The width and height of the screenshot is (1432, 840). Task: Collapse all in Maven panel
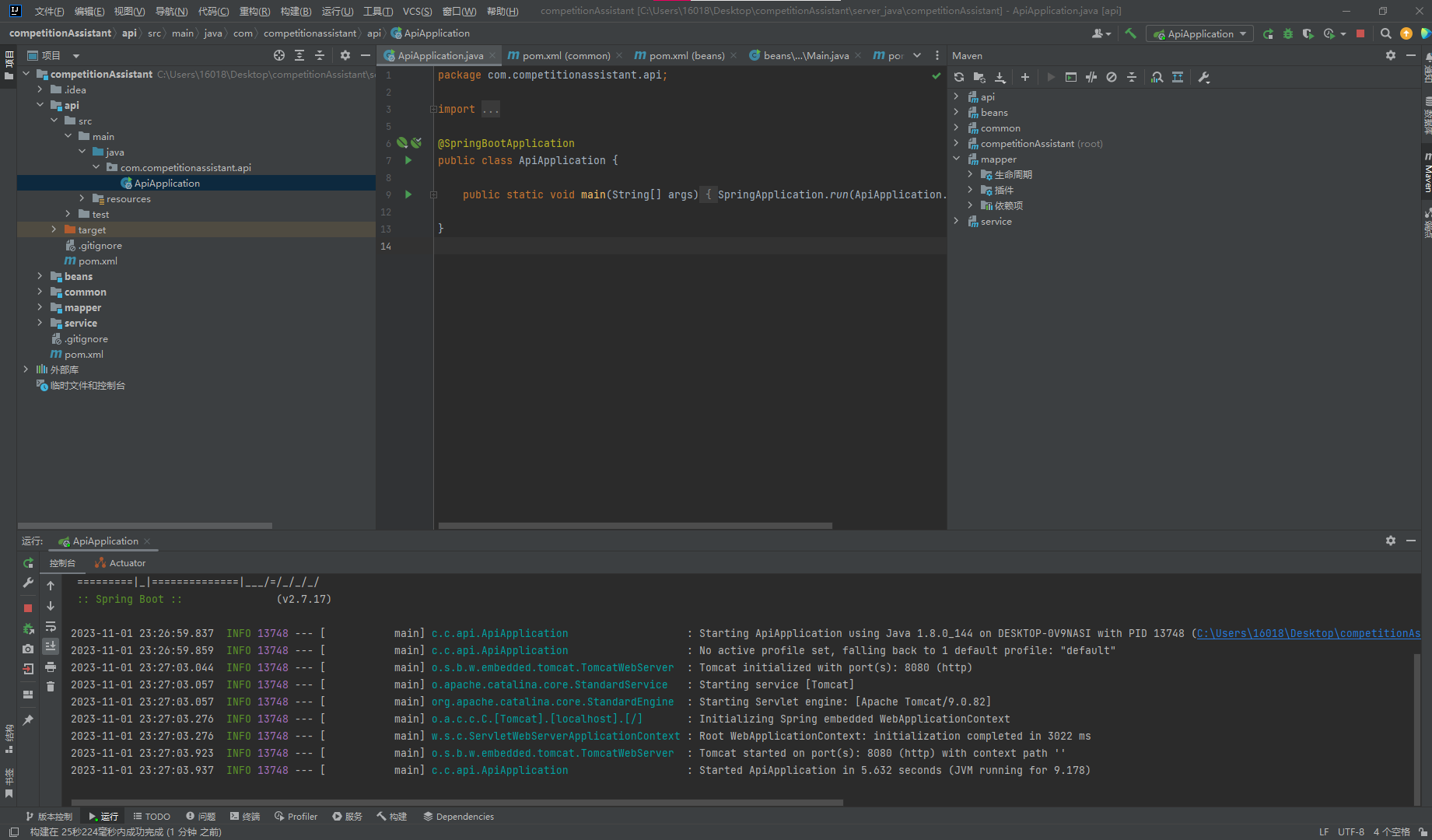tap(1132, 77)
